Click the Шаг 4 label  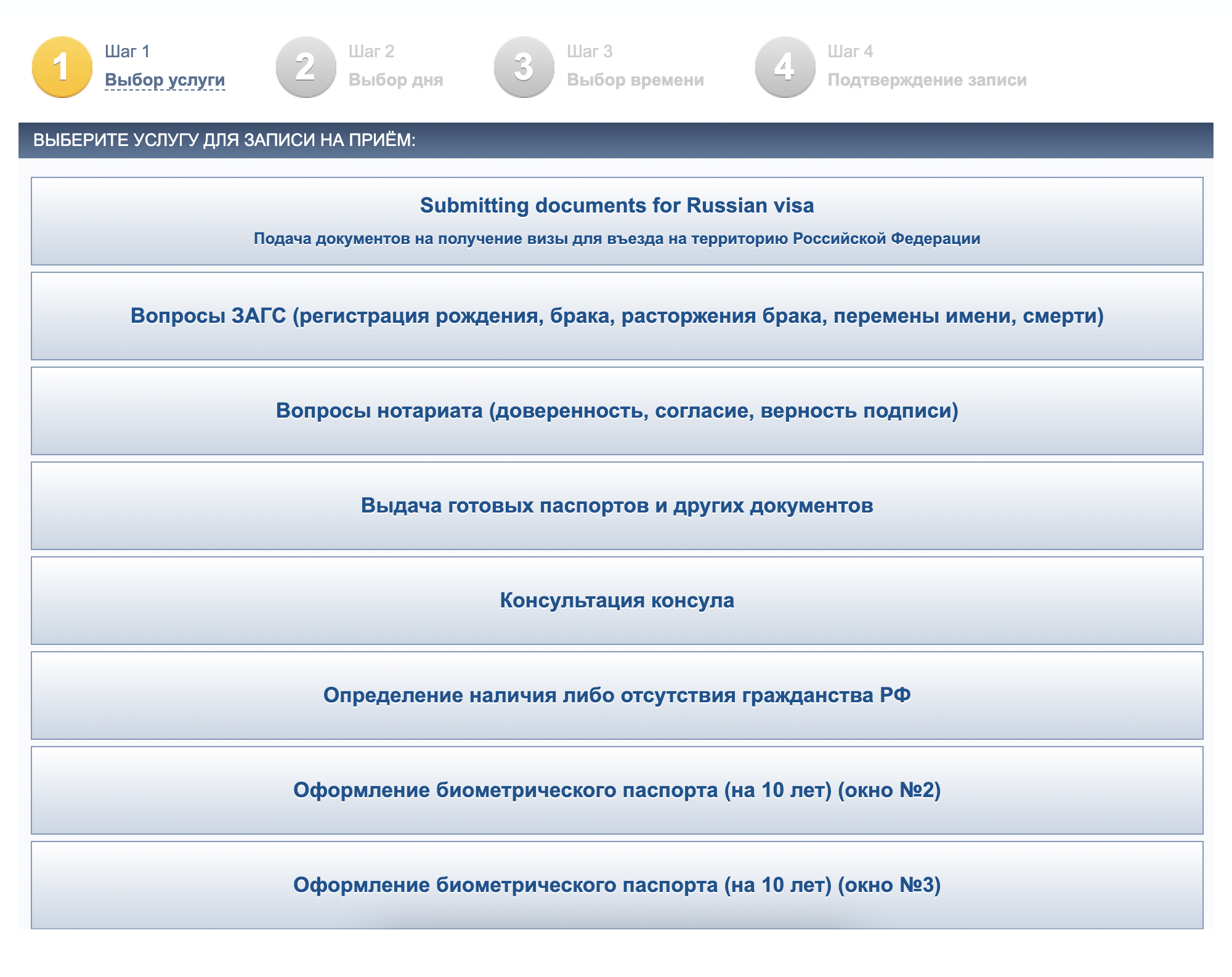point(850,52)
